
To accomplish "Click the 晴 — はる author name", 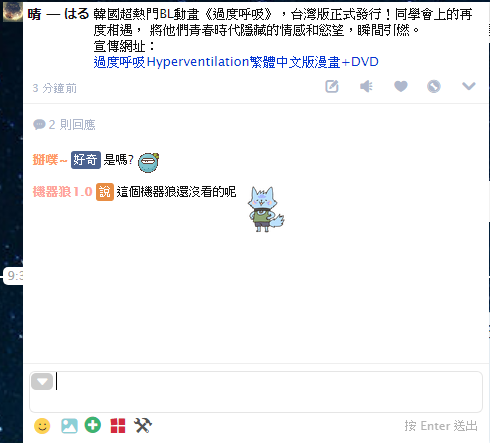I will coord(58,14).
